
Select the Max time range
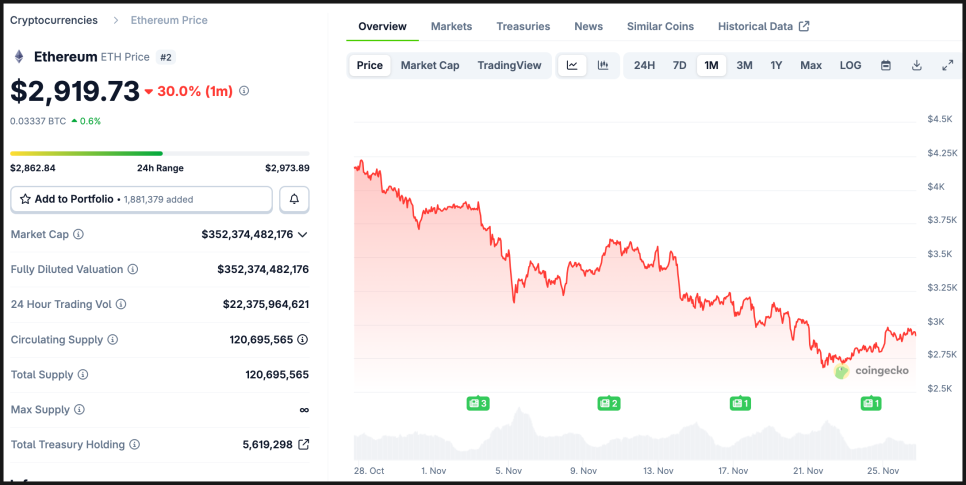click(x=811, y=66)
